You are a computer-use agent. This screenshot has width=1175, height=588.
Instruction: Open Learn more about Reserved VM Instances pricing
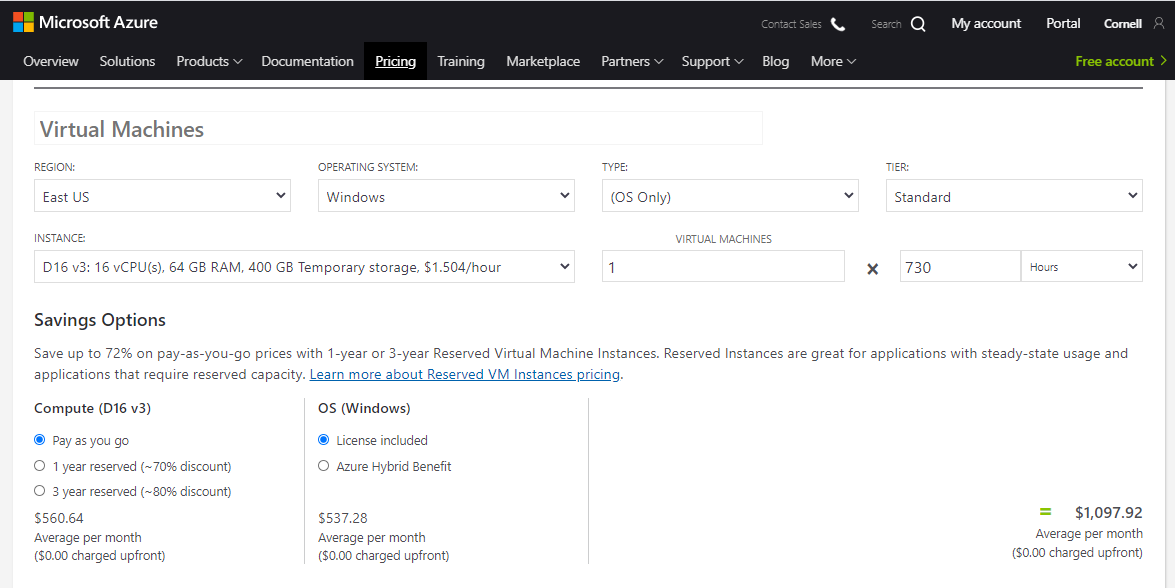click(x=465, y=375)
